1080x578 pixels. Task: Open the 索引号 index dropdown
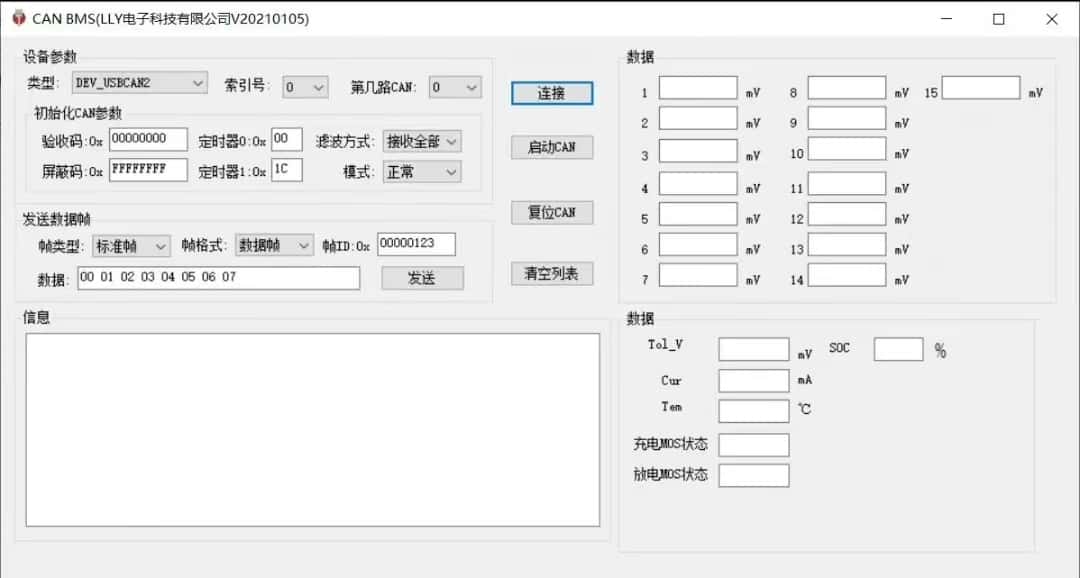coord(305,87)
